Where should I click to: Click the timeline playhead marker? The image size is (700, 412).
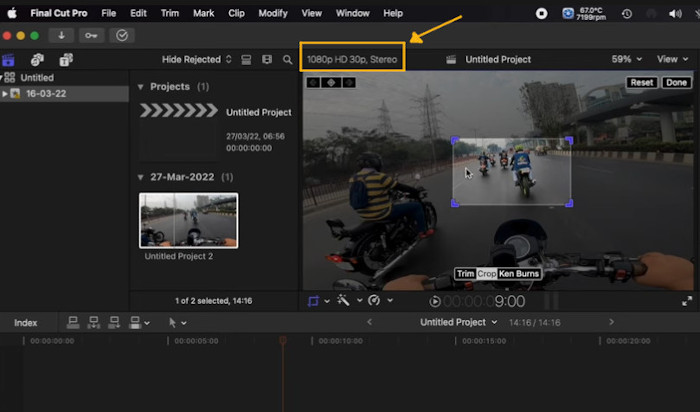[x=283, y=340]
